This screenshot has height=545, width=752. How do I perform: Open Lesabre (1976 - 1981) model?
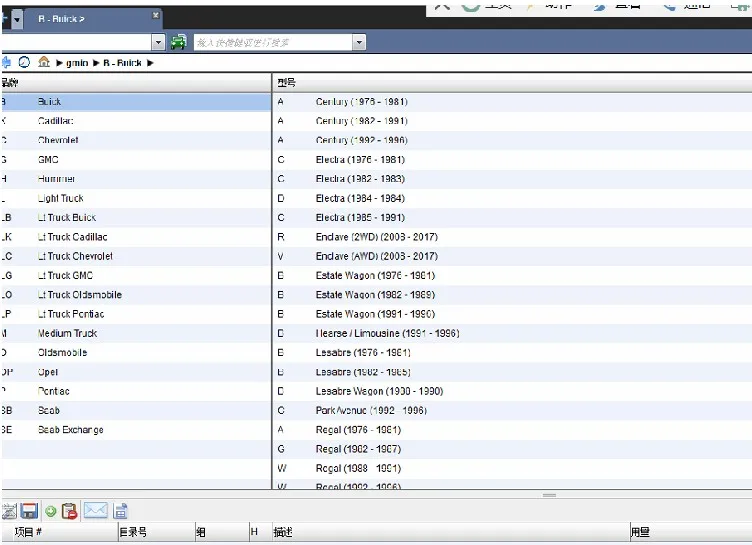click(x=512, y=353)
